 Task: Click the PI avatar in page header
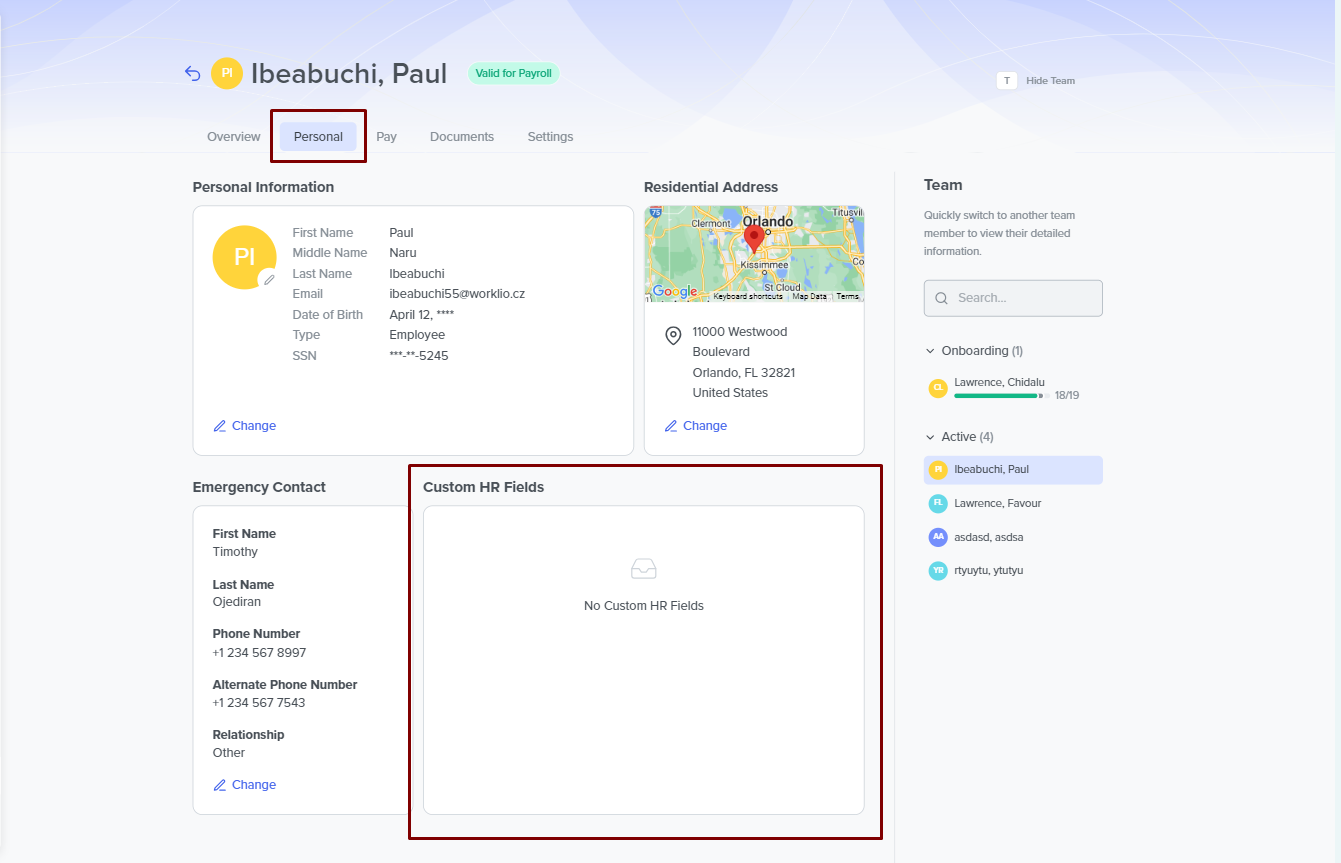(227, 74)
